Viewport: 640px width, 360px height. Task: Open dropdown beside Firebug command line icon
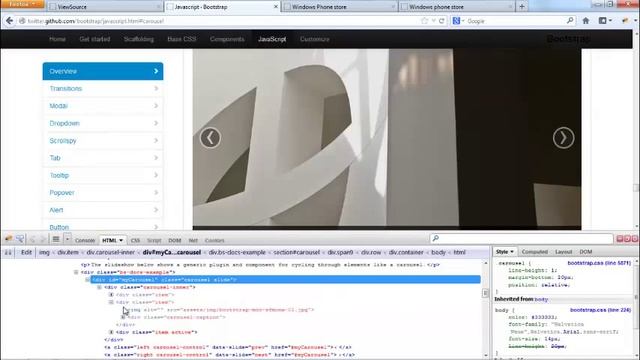pyautogui.click(x=68, y=239)
